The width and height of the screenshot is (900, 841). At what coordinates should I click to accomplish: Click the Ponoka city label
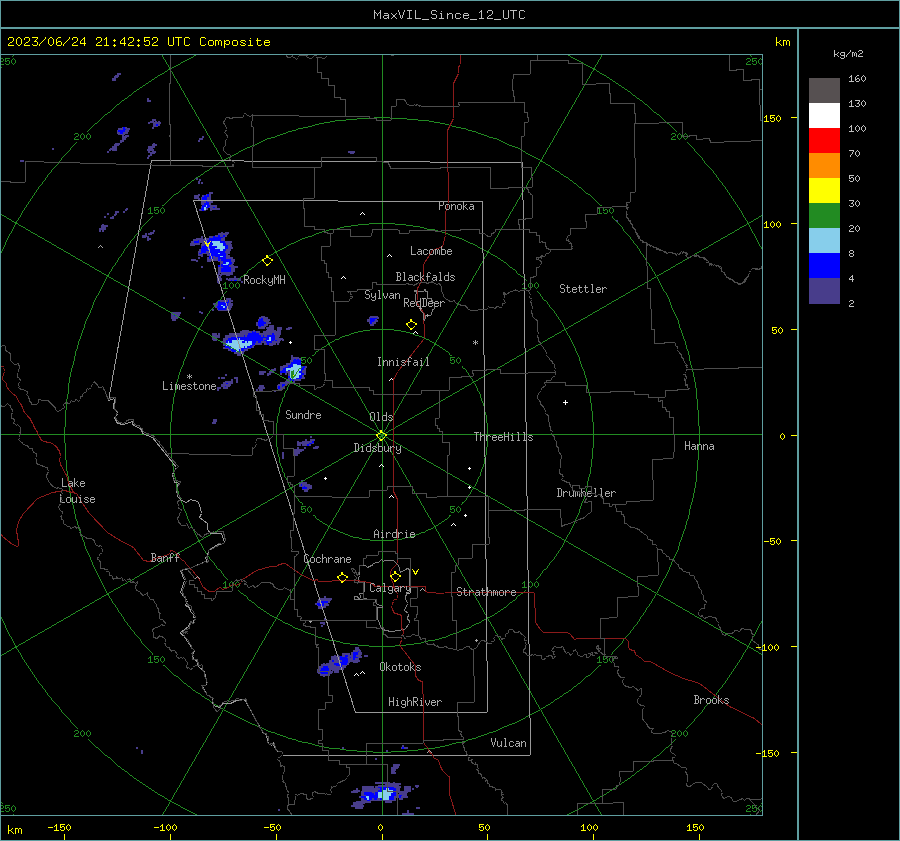[456, 207]
